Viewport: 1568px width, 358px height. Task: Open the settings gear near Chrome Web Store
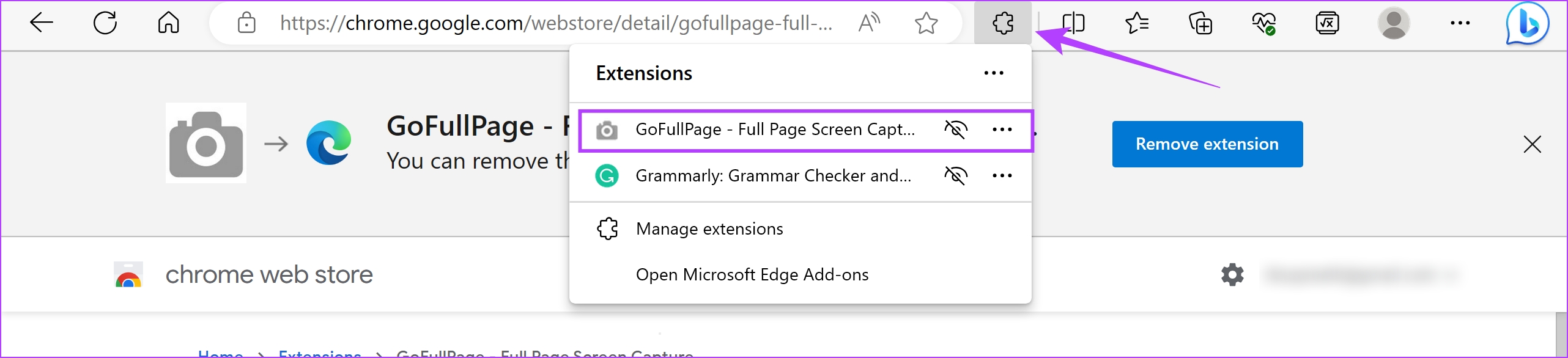pyautogui.click(x=1232, y=274)
